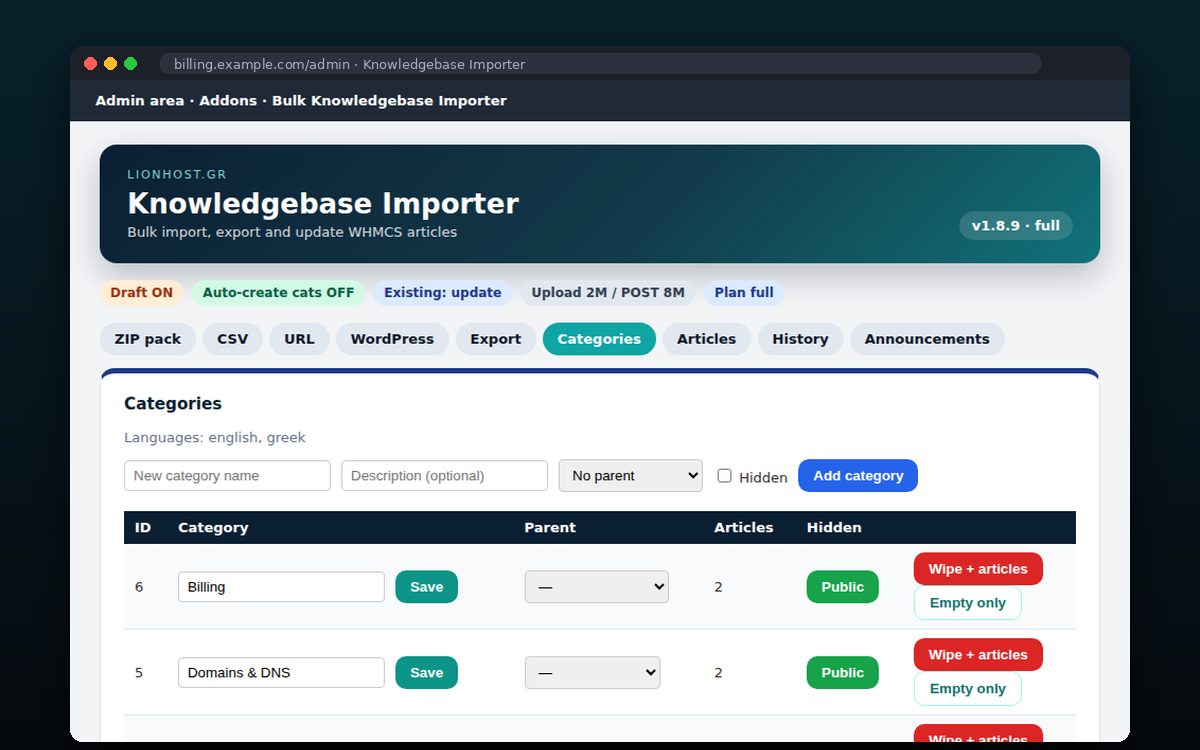Empty only the Billing category
This screenshot has width=1200, height=750.
point(968,603)
